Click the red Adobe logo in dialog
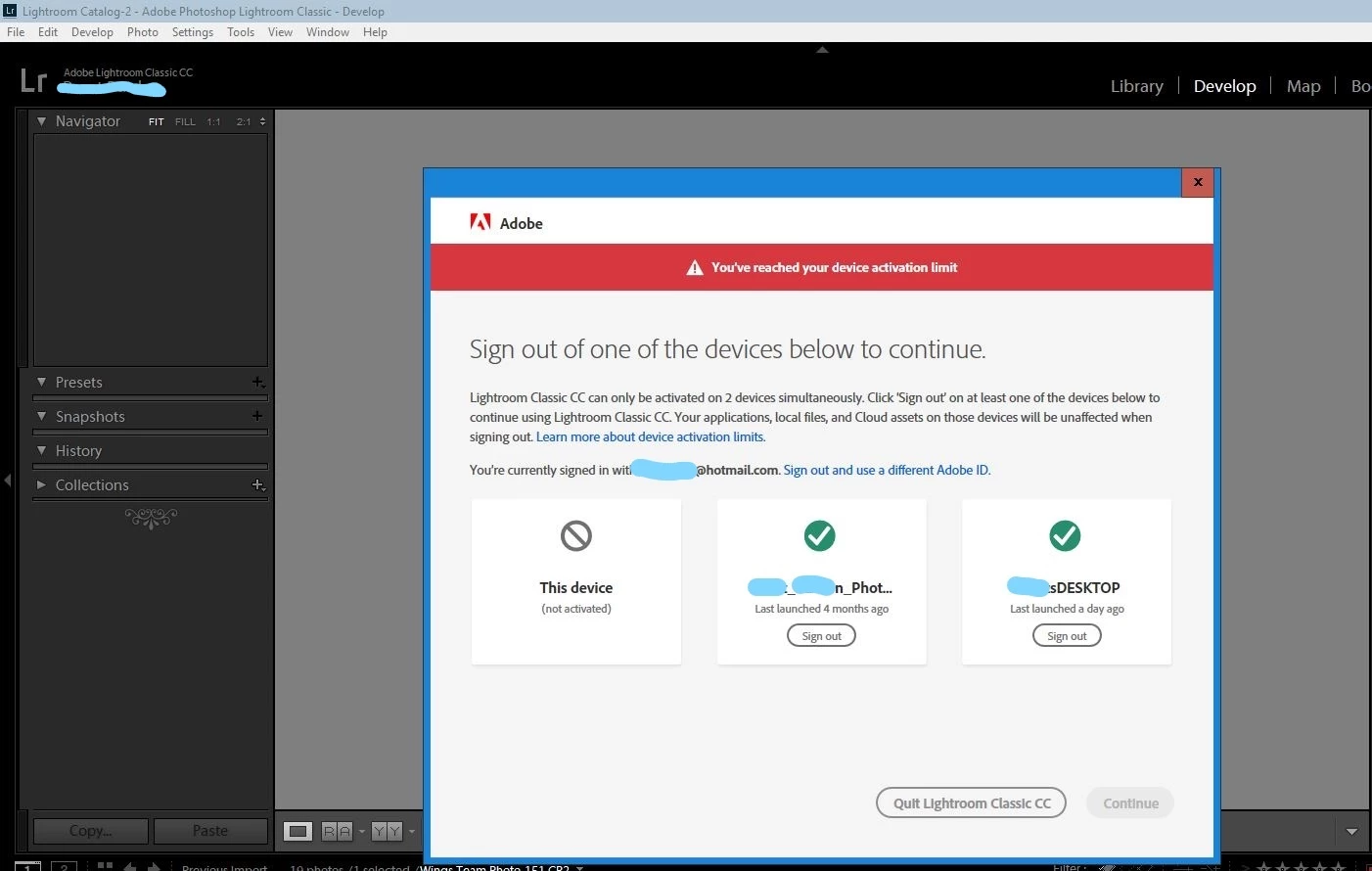Screen dimensions: 1372x871 [480, 222]
